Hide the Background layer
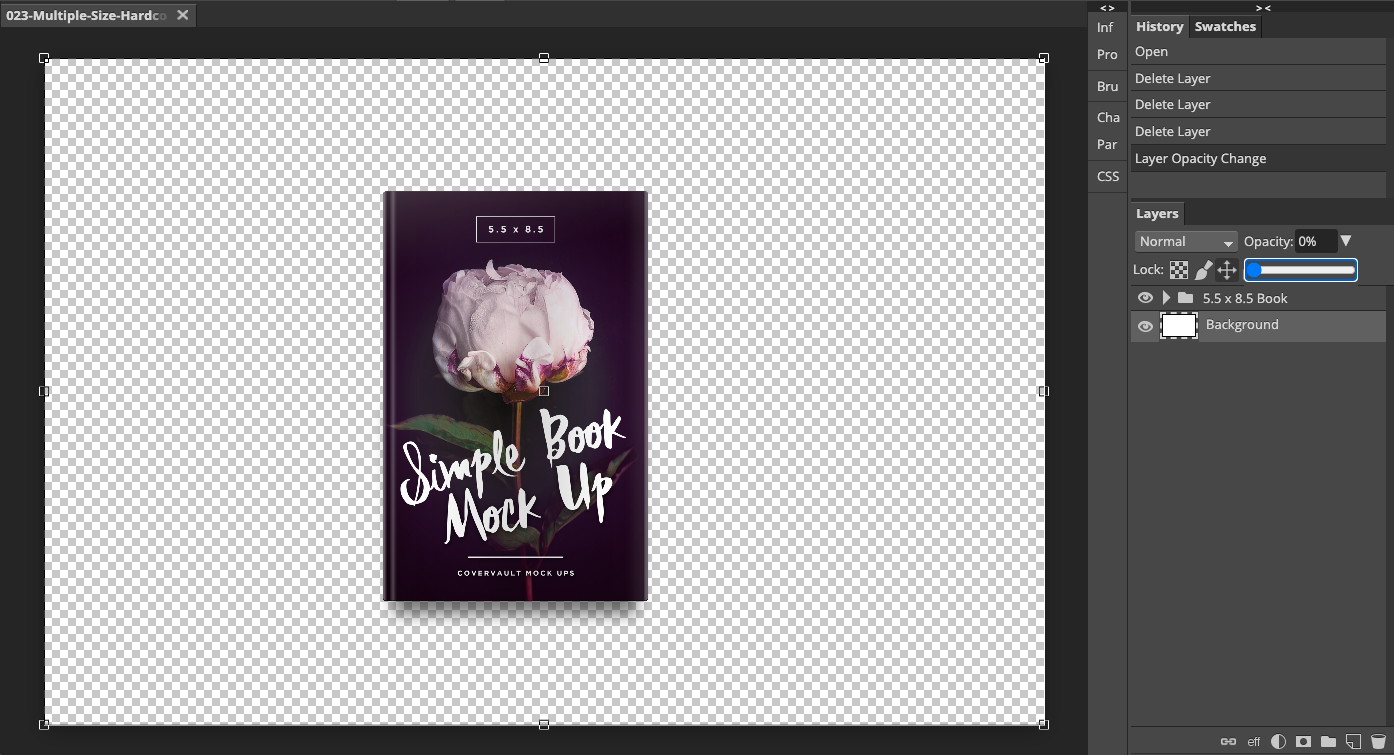Image resolution: width=1394 pixels, height=755 pixels. coord(1145,326)
